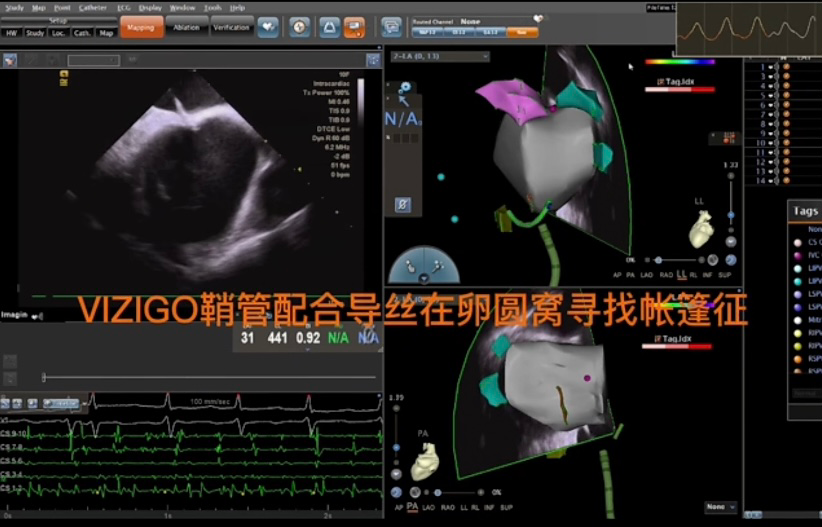Click the chat messages toolbar icon
This screenshot has width=822, height=527.
tap(391, 27)
